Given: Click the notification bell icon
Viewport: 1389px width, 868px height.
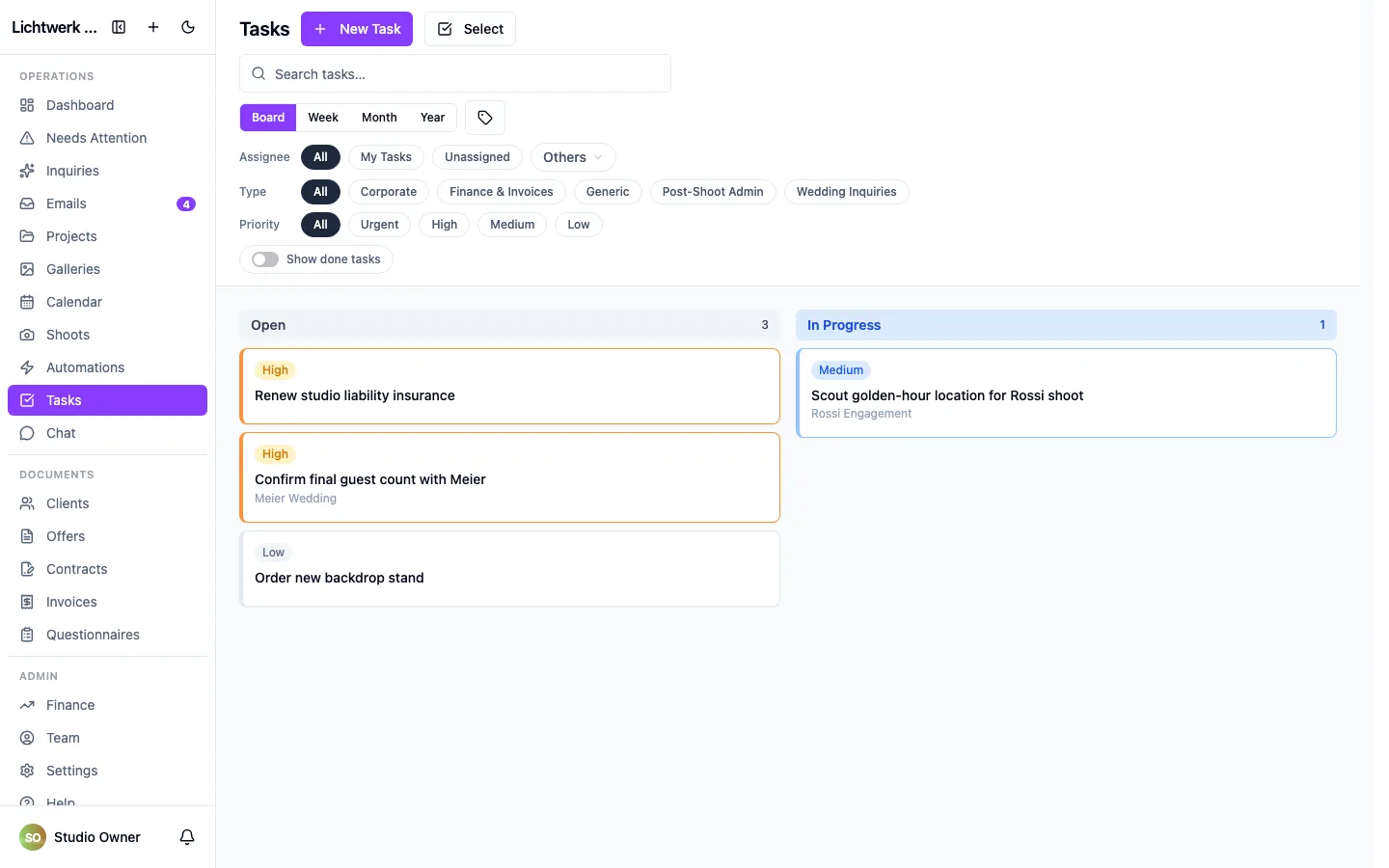Looking at the screenshot, I should [x=187, y=837].
